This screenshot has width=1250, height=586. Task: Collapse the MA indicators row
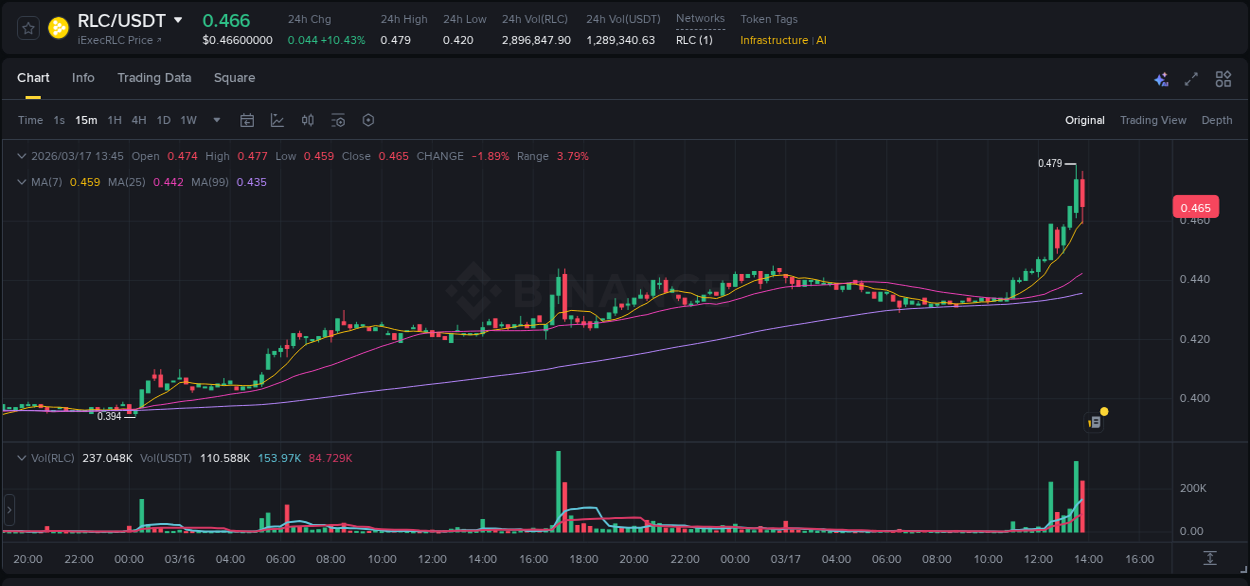pyautogui.click(x=21, y=182)
